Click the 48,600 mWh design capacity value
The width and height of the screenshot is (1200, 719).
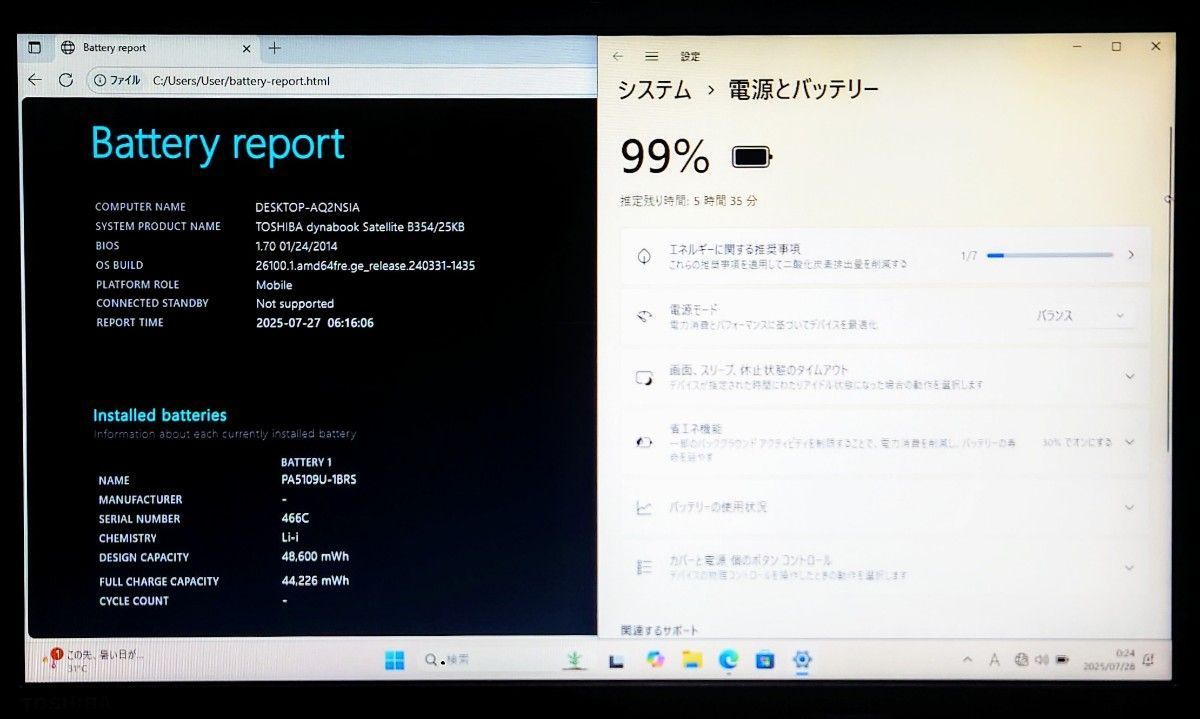pos(315,557)
